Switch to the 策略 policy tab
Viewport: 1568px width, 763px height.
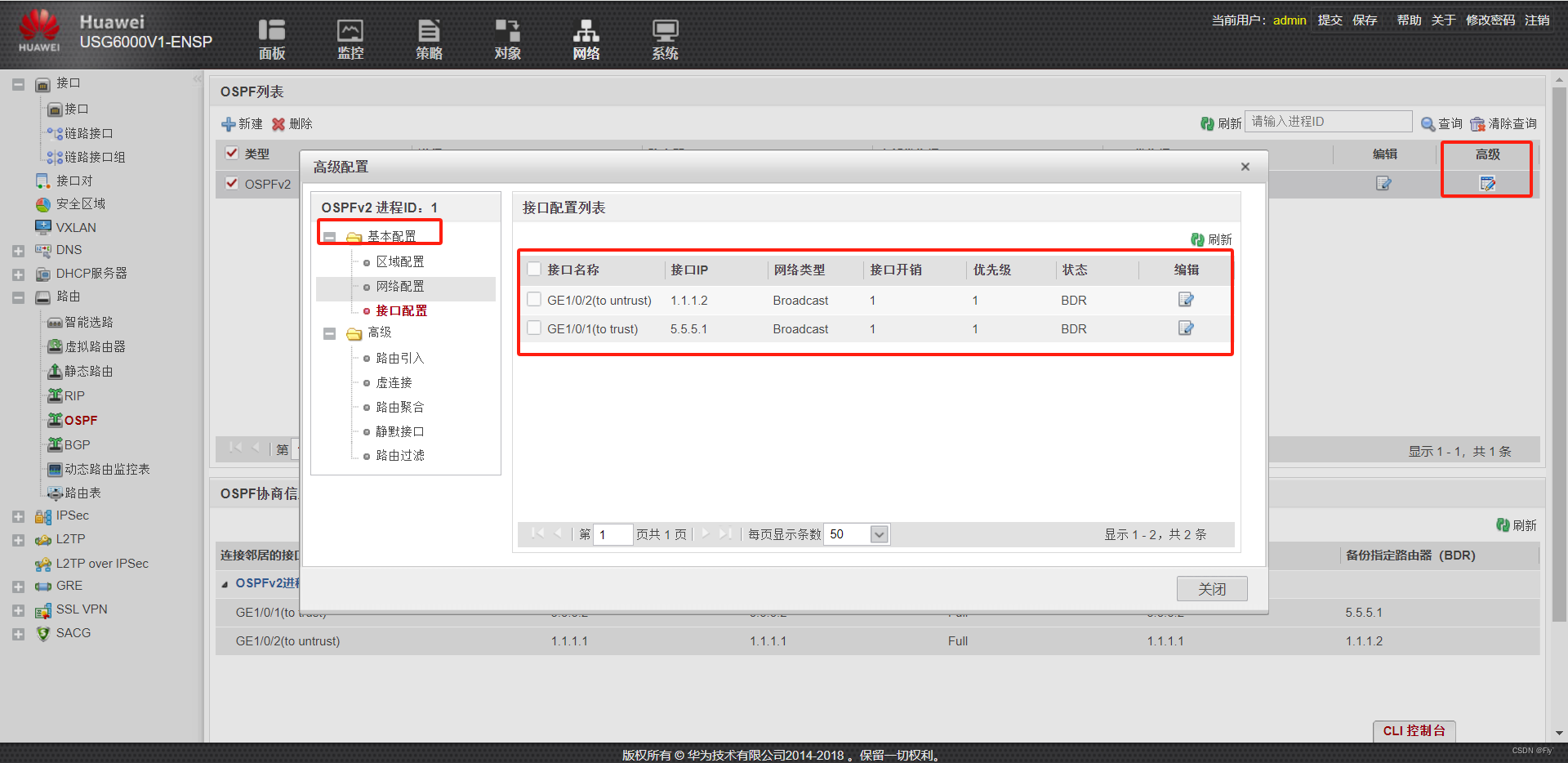pos(429,39)
